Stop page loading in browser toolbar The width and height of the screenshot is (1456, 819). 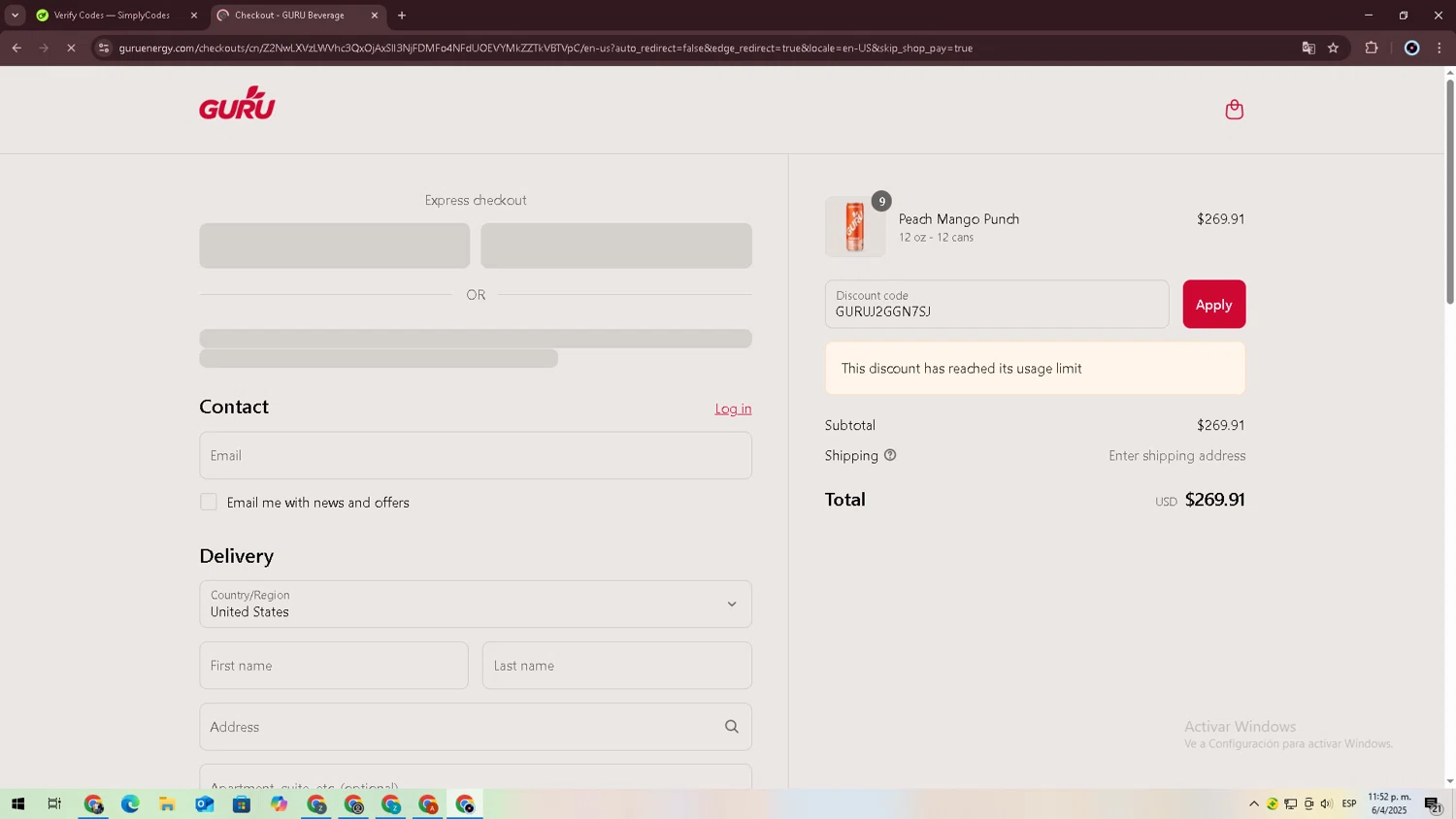coord(71,48)
